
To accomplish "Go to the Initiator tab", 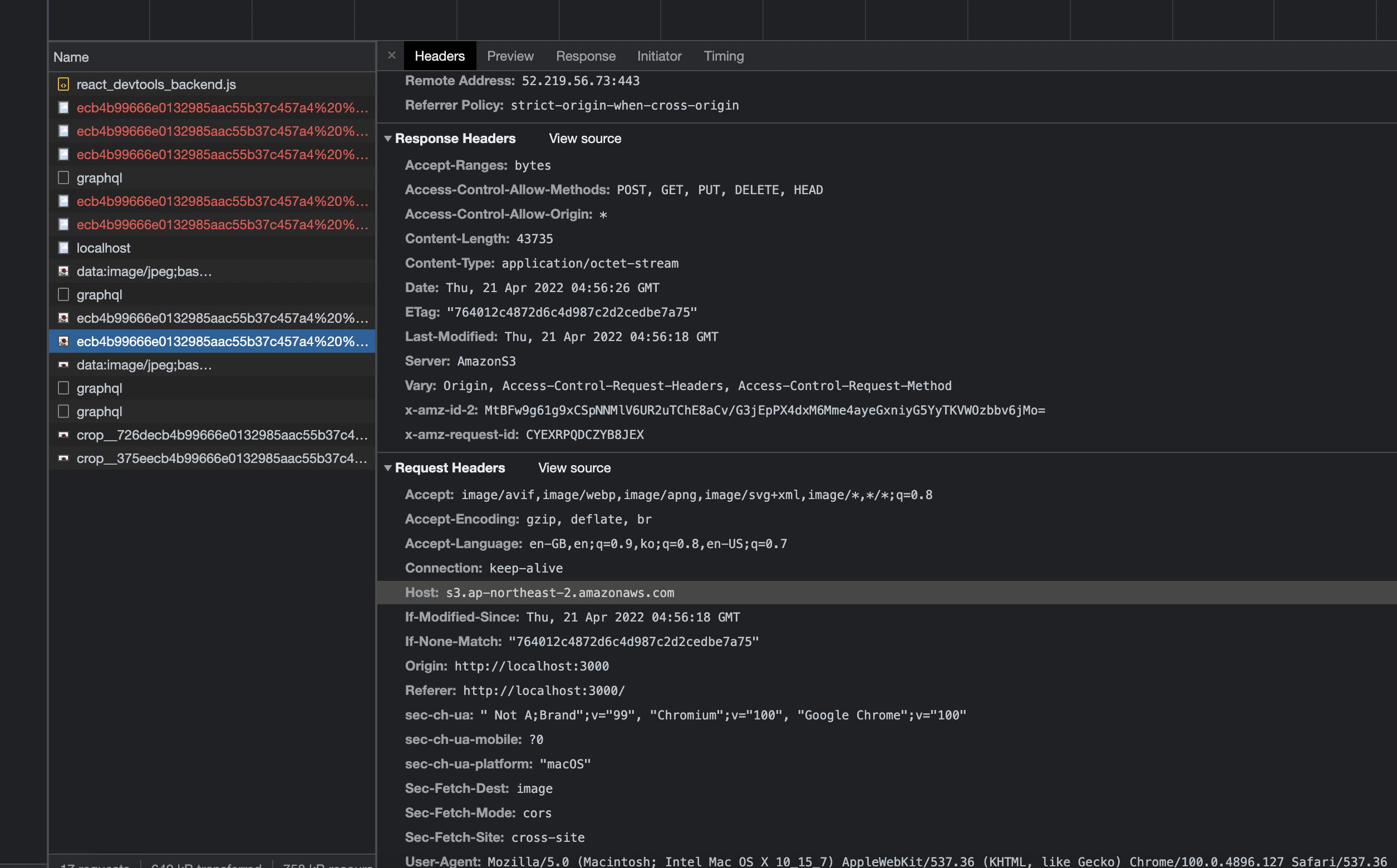I will (658, 56).
